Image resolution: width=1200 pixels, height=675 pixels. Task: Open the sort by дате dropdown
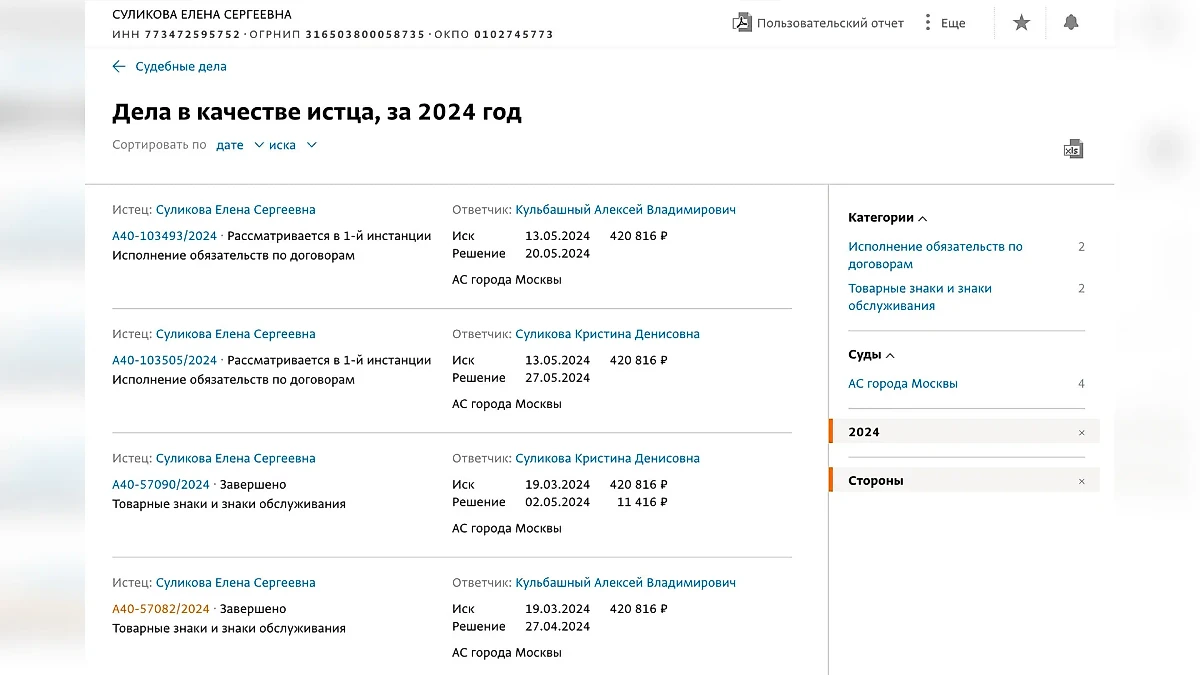pos(240,145)
